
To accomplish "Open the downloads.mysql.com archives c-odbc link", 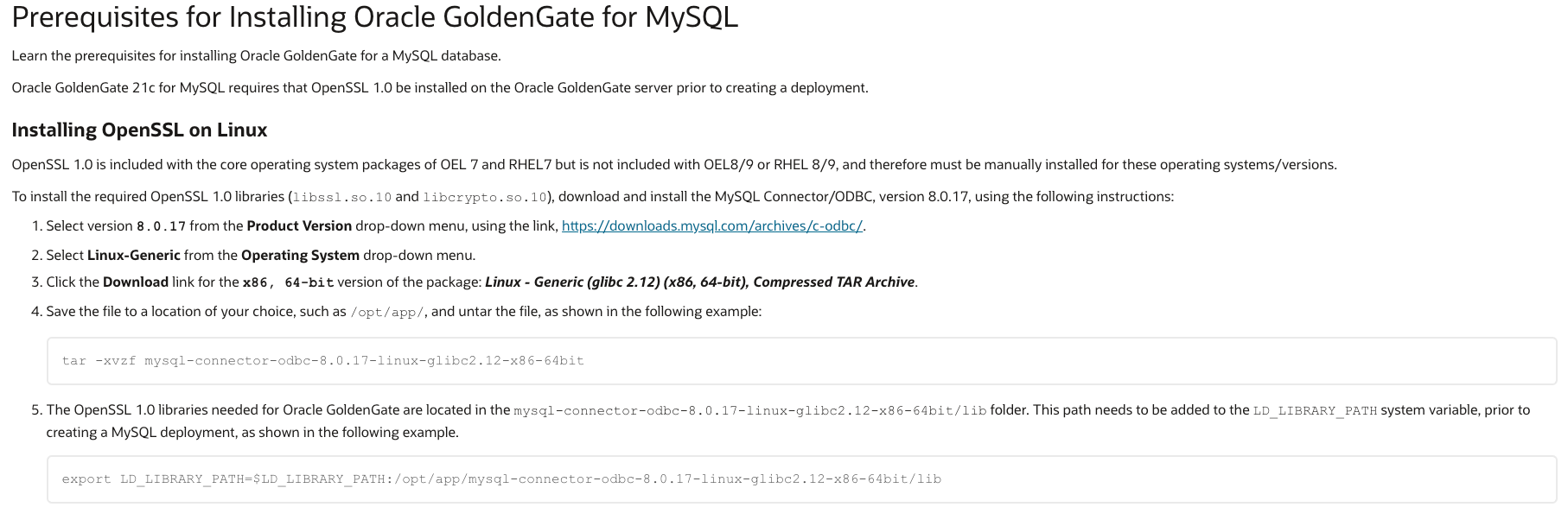I will [x=712, y=226].
